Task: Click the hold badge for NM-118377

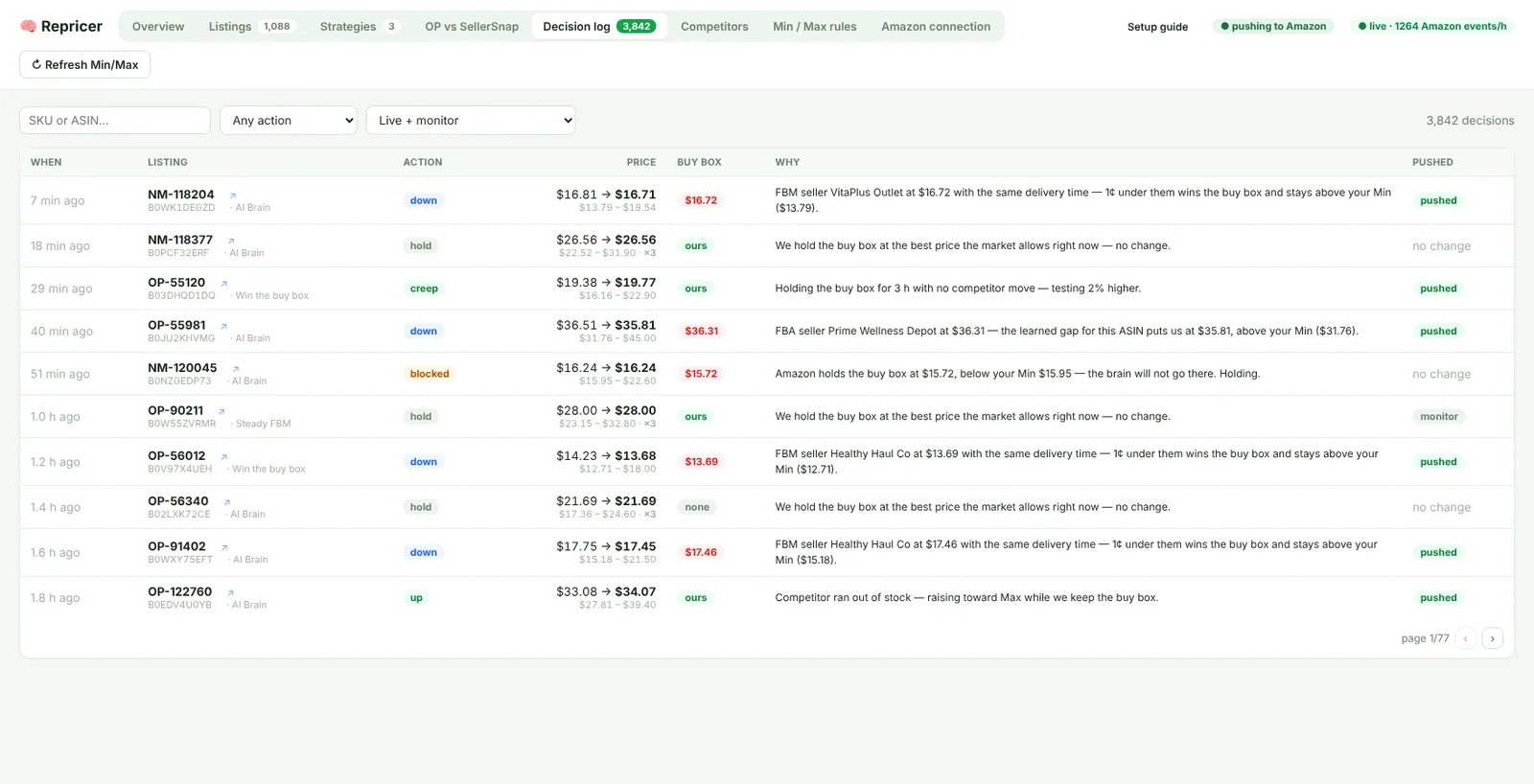Action: point(421,246)
